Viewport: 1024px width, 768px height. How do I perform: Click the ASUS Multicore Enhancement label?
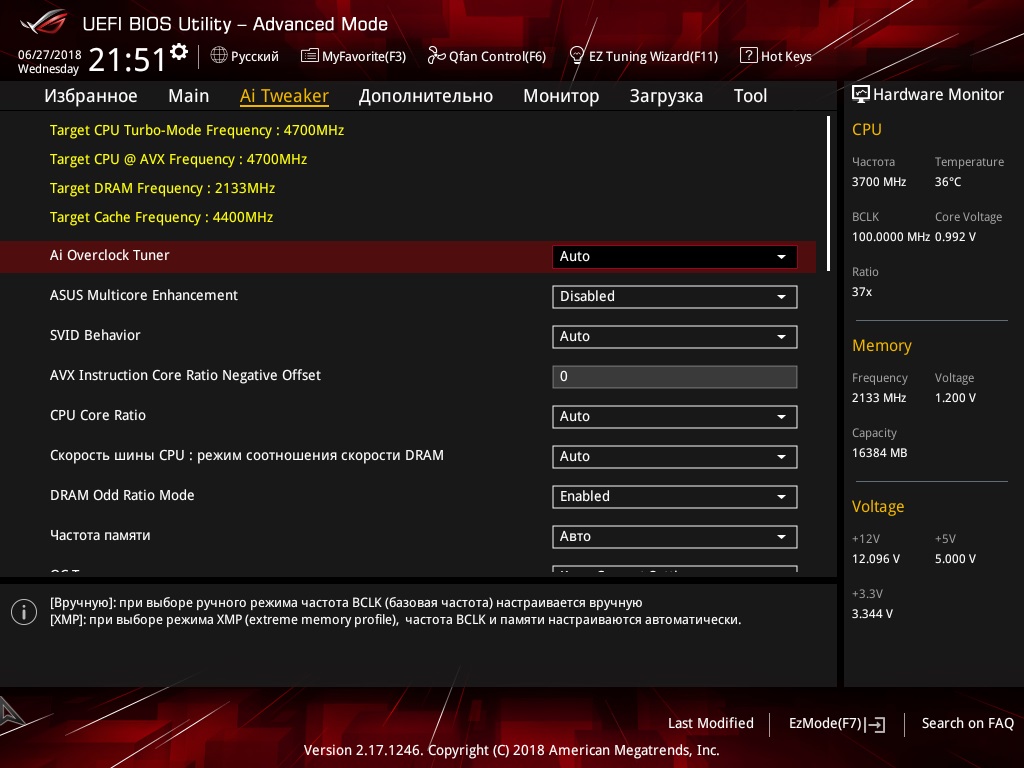(x=144, y=295)
